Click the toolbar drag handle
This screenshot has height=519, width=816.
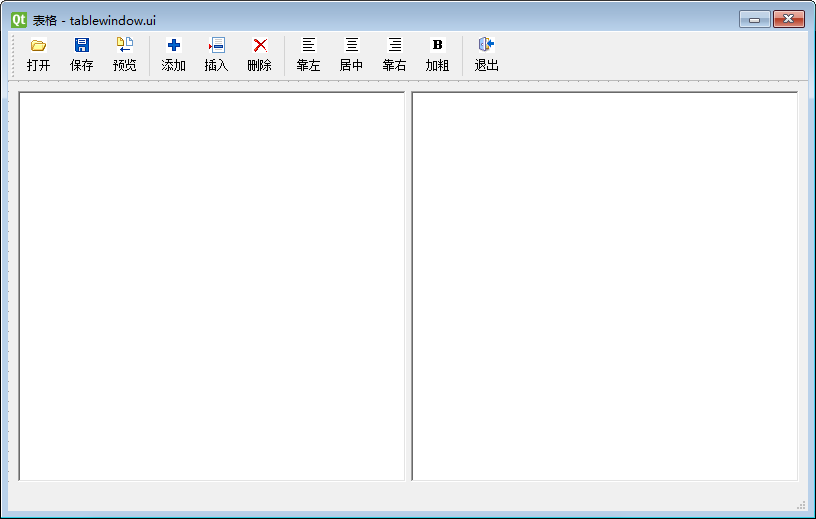tap(13, 55)
